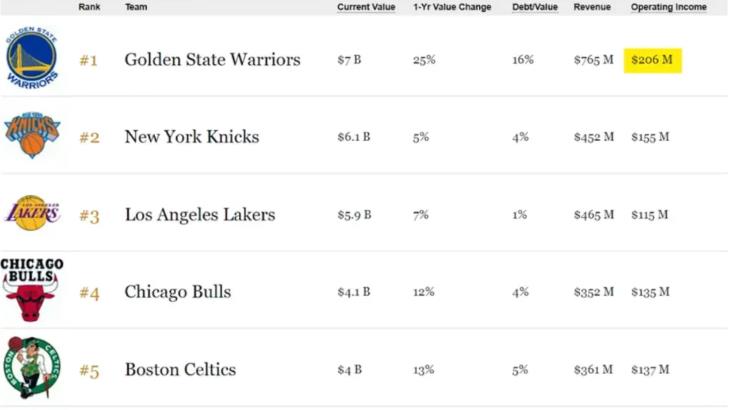The height and width of the screenshot is (410, 737).
Task: Select Los Angeles Lakers team name
Action: click(199, 214)
